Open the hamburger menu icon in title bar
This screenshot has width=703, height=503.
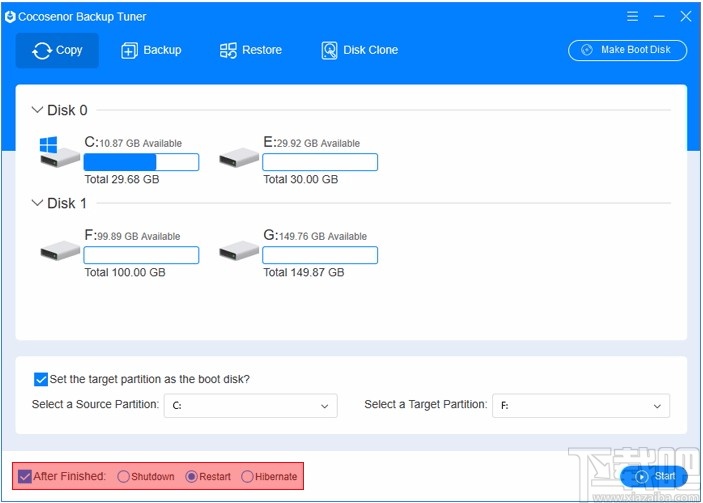632,17
